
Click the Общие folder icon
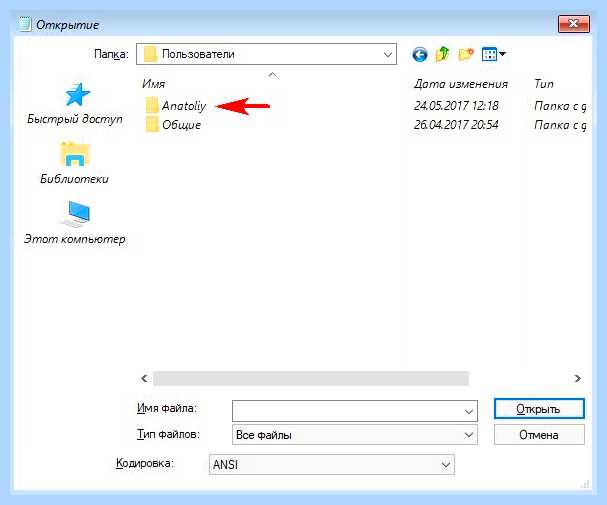point(152,124)
